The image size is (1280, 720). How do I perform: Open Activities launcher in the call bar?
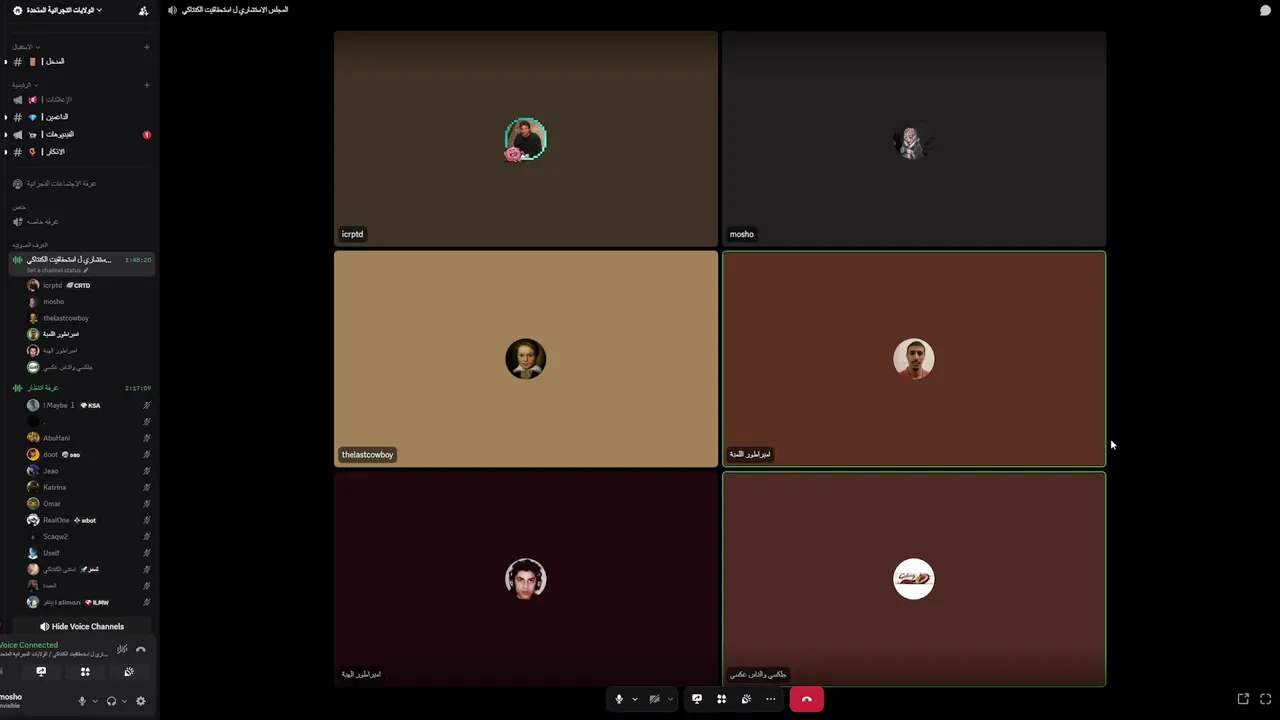click(x=721, y=699)
